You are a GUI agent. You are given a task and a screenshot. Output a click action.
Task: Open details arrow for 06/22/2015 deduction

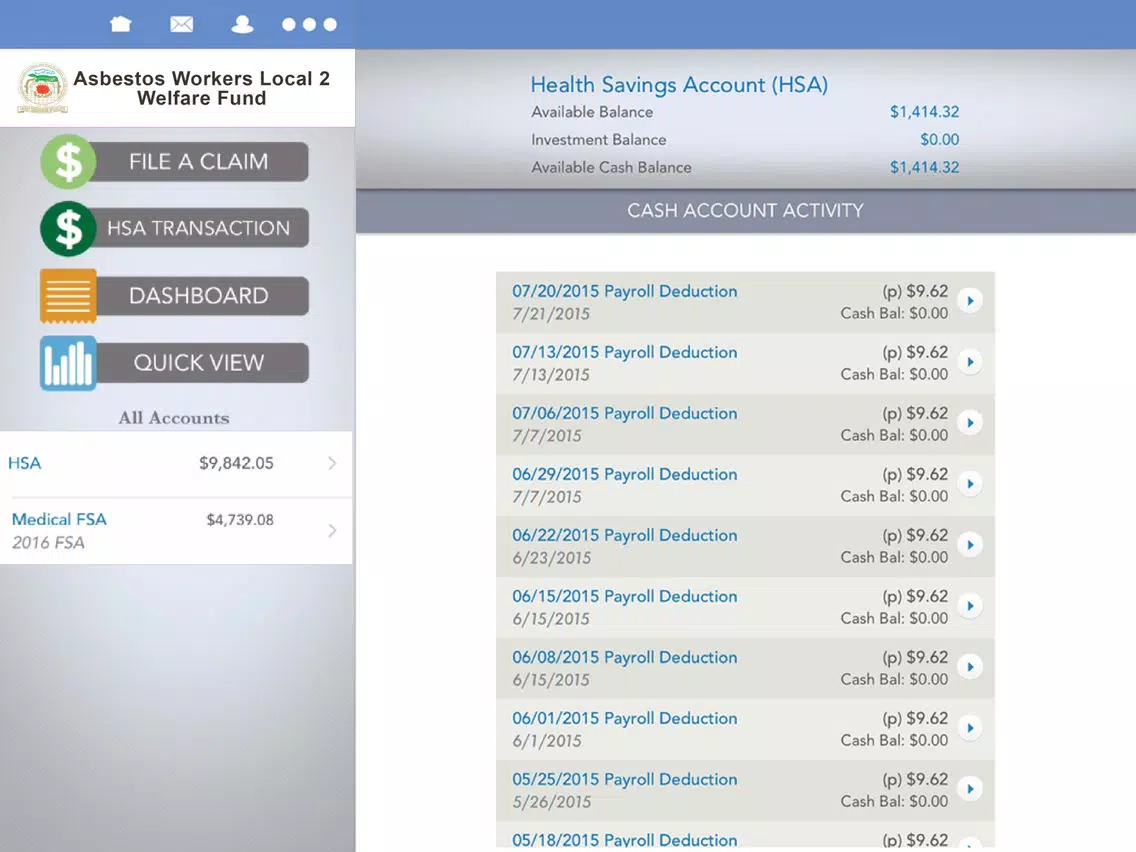pos(970,545)
